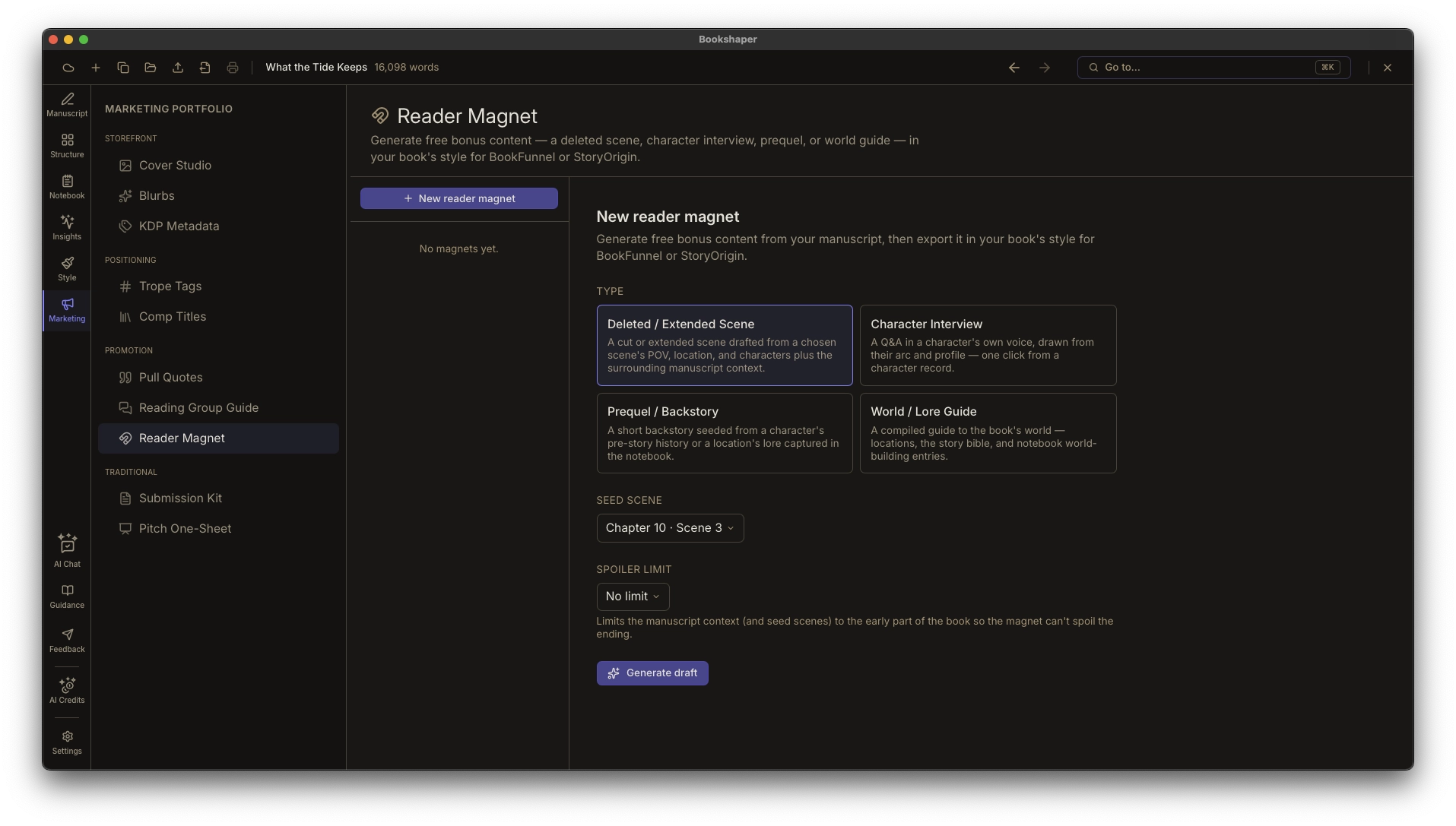Open AI Chat from the sidebar
The height and width of the screenshot is (826, 1456).
[67, 551]
